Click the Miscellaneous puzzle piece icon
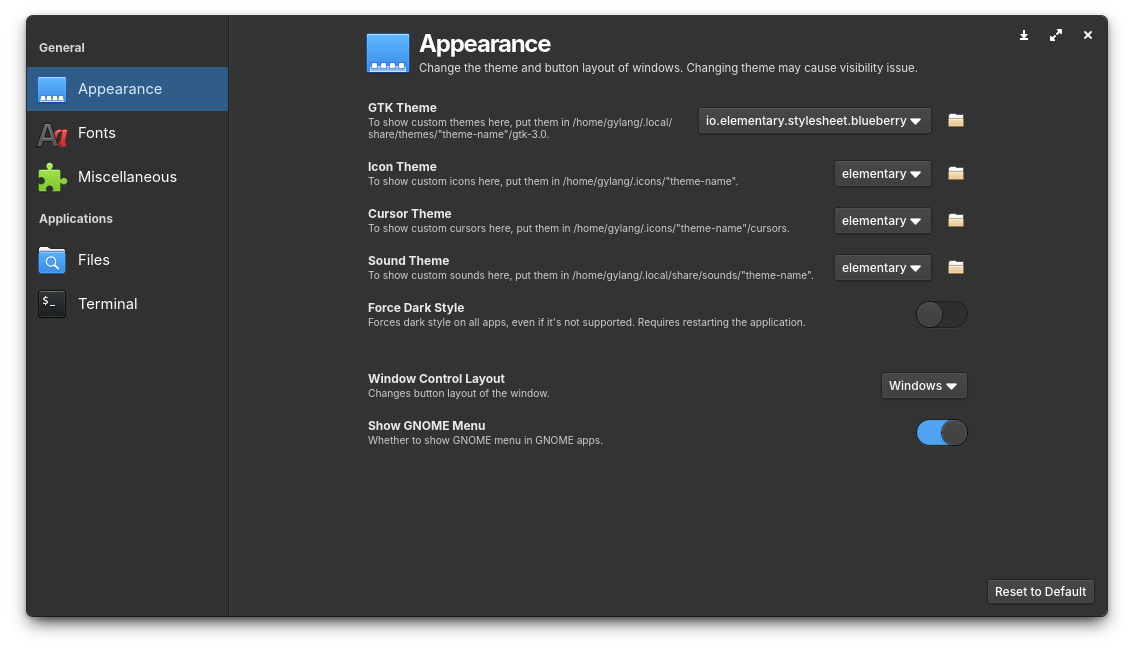This screenshot has width=1134, height=656. [x=51, y=177]
